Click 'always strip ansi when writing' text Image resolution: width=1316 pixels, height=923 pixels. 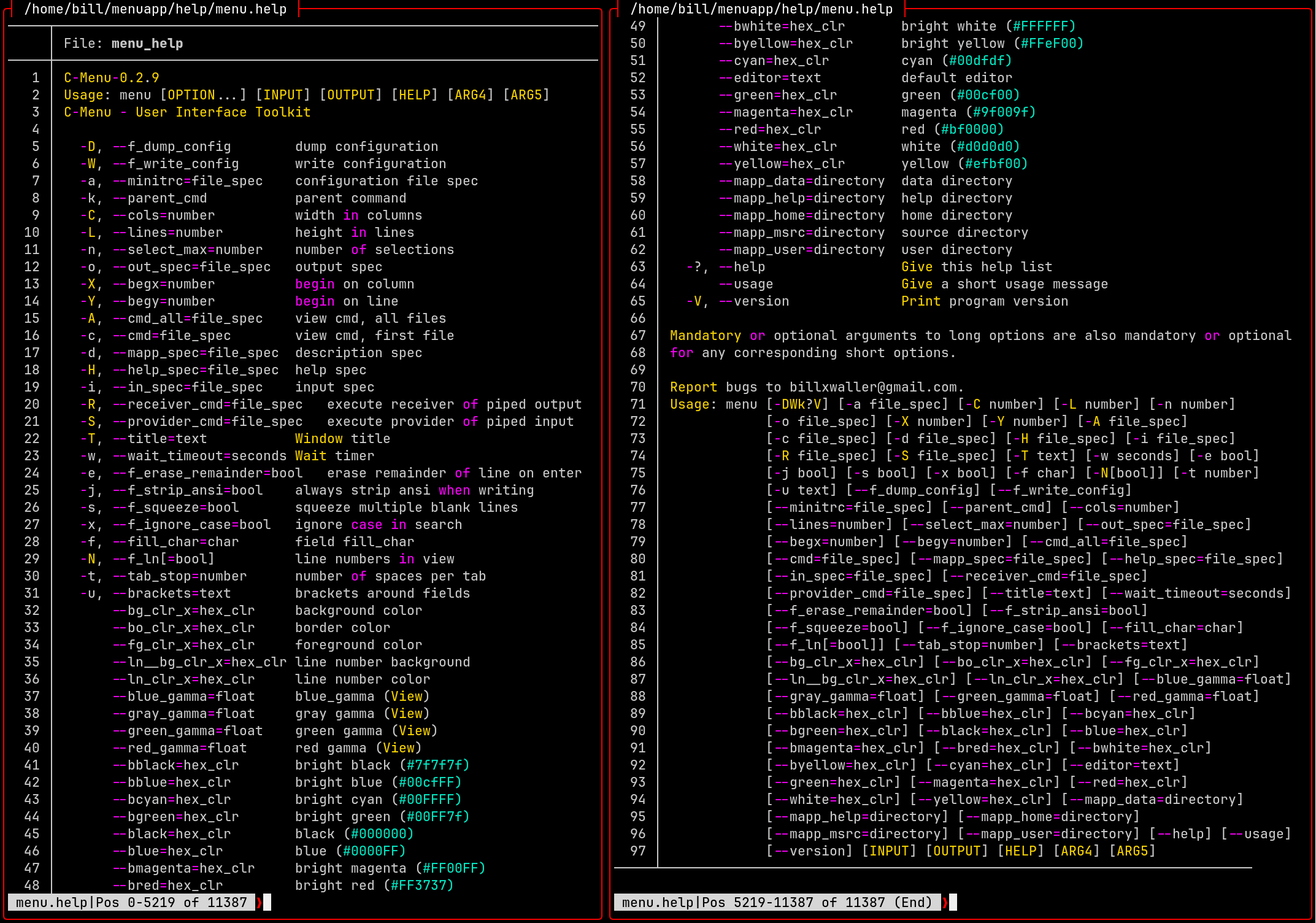[415, 490]
